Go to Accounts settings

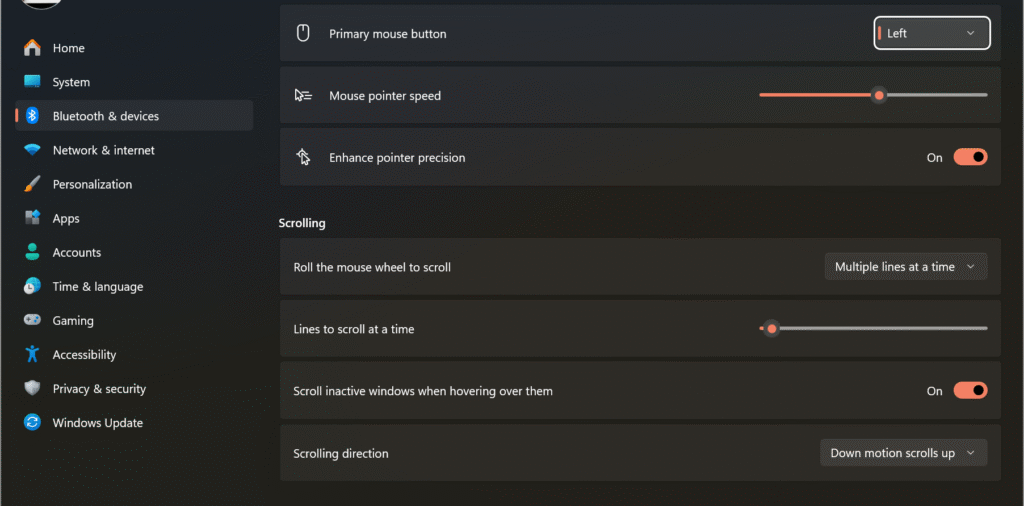tap(76, 252)
